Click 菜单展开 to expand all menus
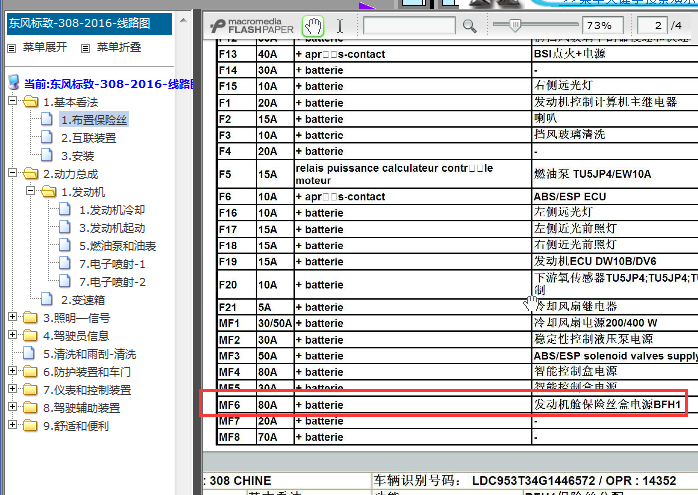698x495 pixels. click(x=45, y=47)
